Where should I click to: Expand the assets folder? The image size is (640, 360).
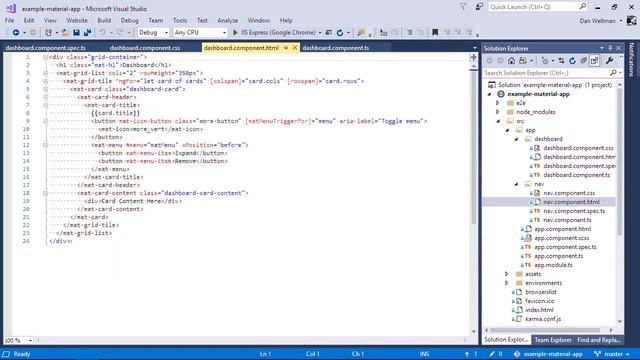(507, 274)
